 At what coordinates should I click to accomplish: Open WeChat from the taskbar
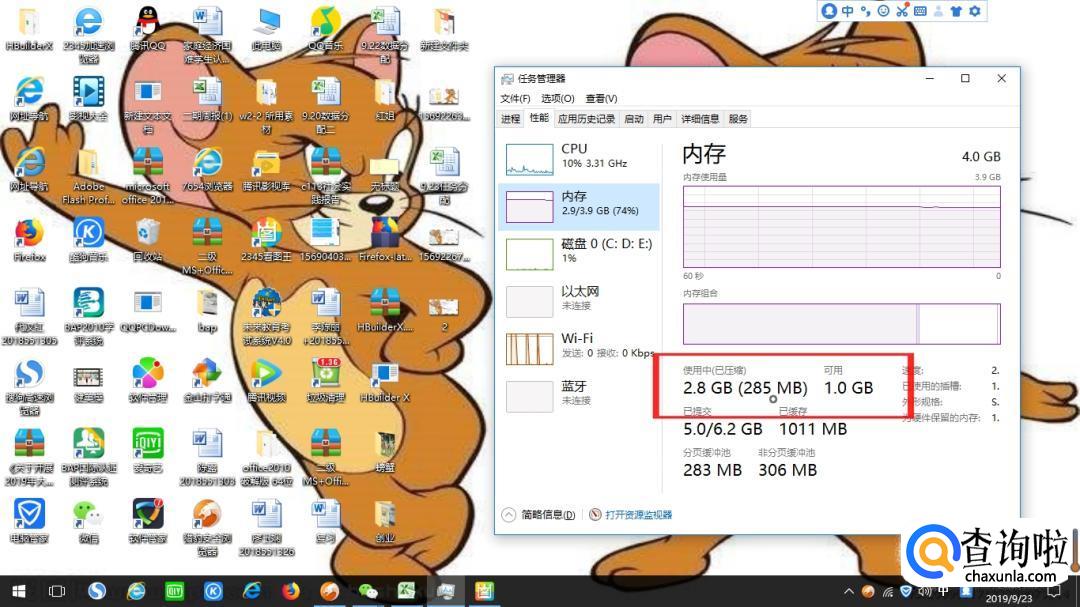coord(368,591)
